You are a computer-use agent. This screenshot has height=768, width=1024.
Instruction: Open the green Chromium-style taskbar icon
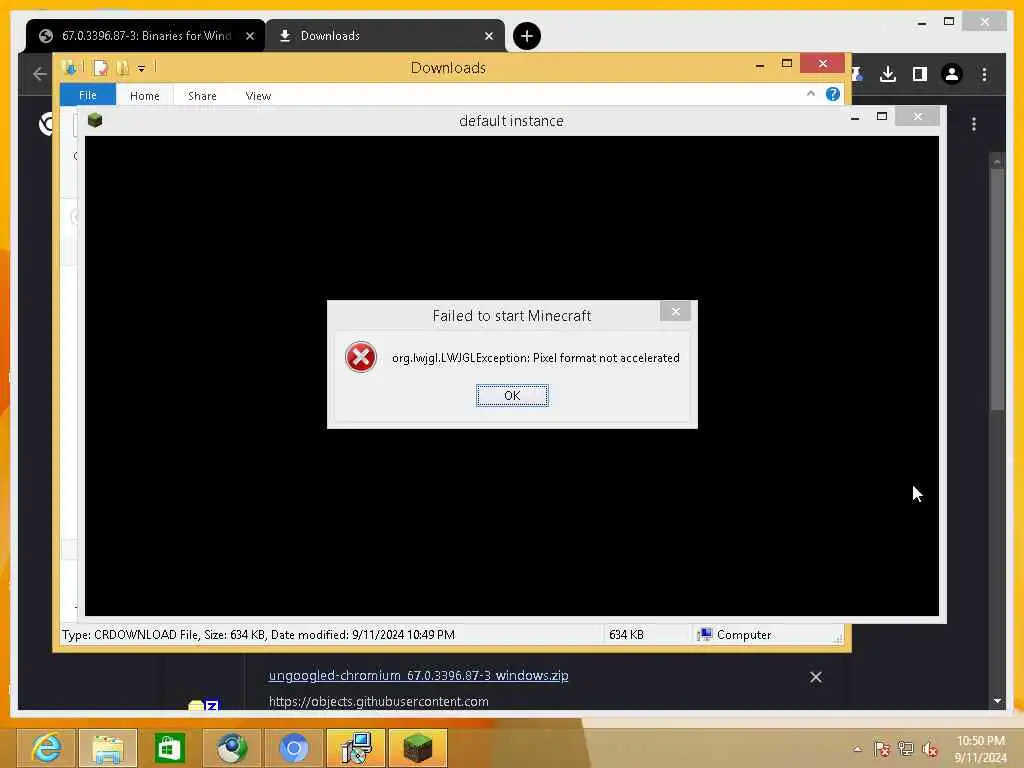click(x=232, y=748)
